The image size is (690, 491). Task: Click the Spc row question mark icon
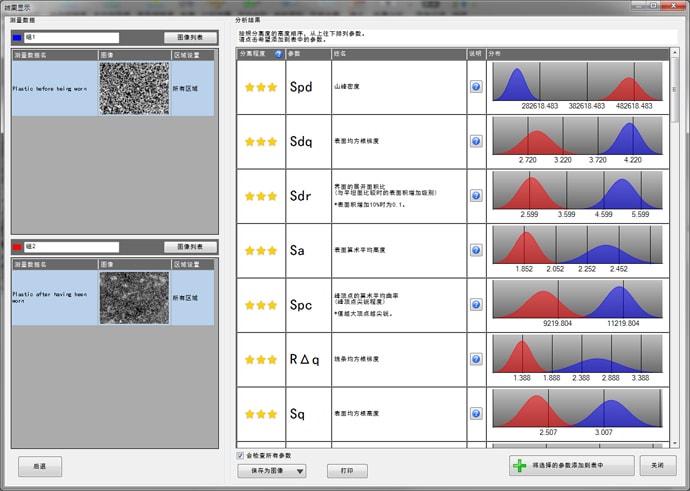pyautogui.click(x=476, y=305)
